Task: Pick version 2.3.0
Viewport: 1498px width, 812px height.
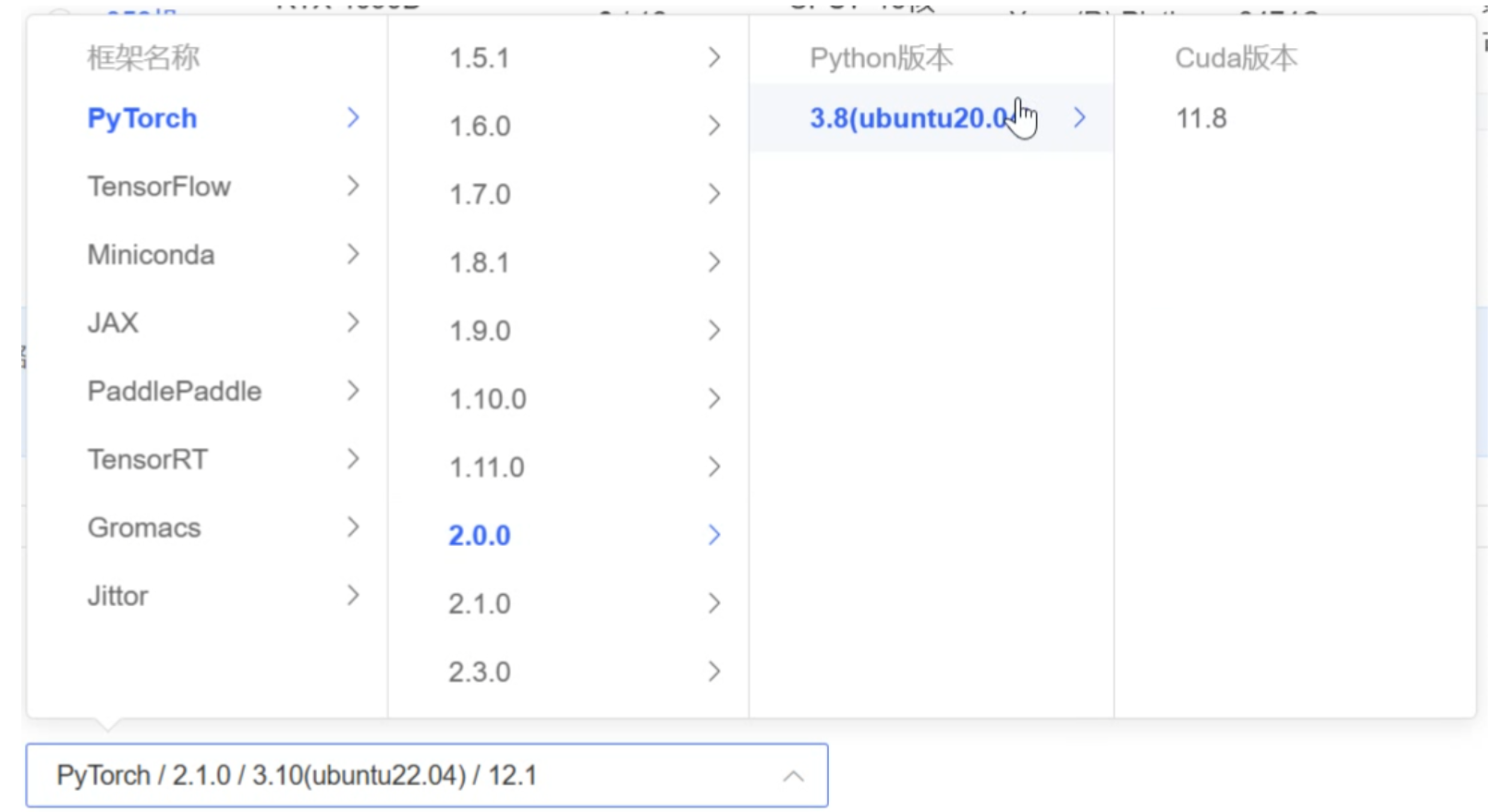Action: click(x=480, y=673)
